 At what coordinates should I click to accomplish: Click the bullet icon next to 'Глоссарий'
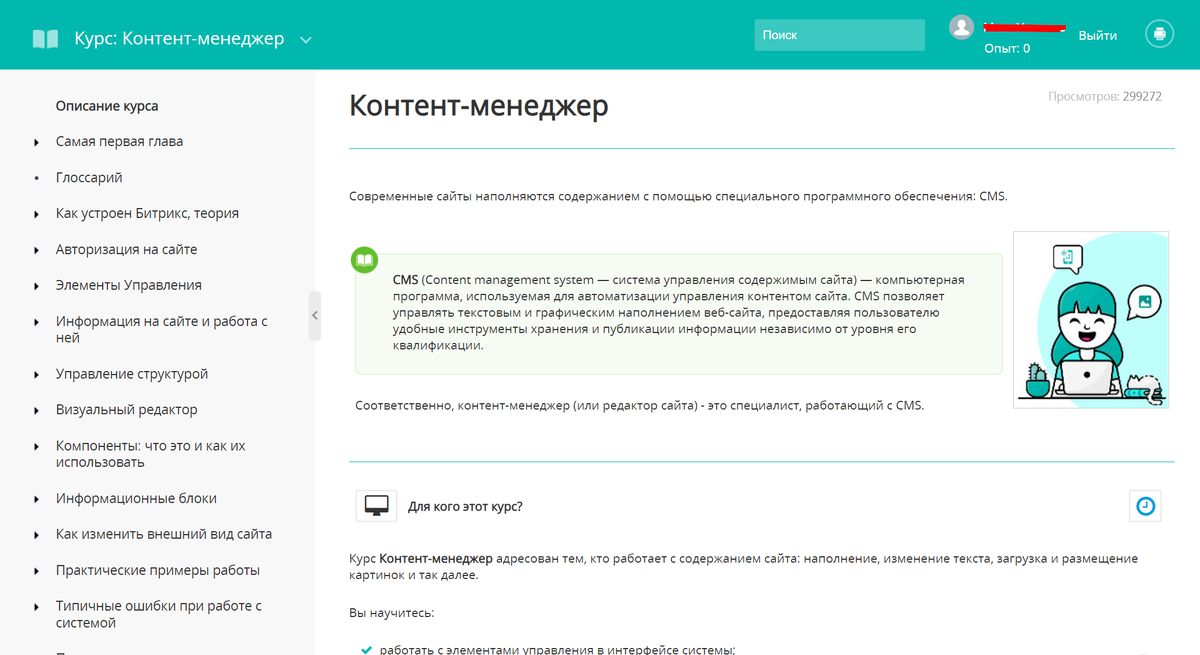(x=37, y=177)
